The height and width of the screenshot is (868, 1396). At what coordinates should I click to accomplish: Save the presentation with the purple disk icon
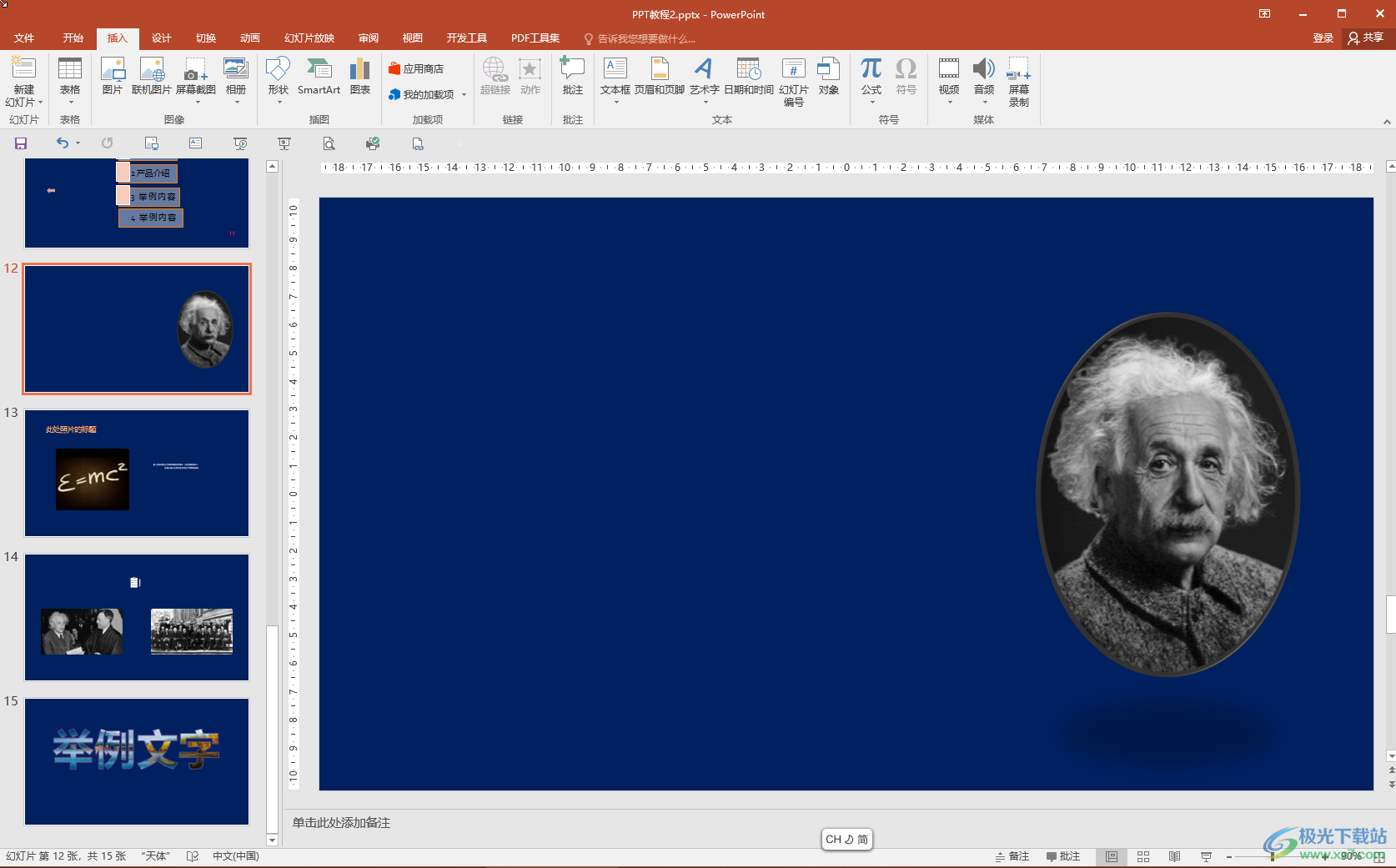[x=21, y=143]
